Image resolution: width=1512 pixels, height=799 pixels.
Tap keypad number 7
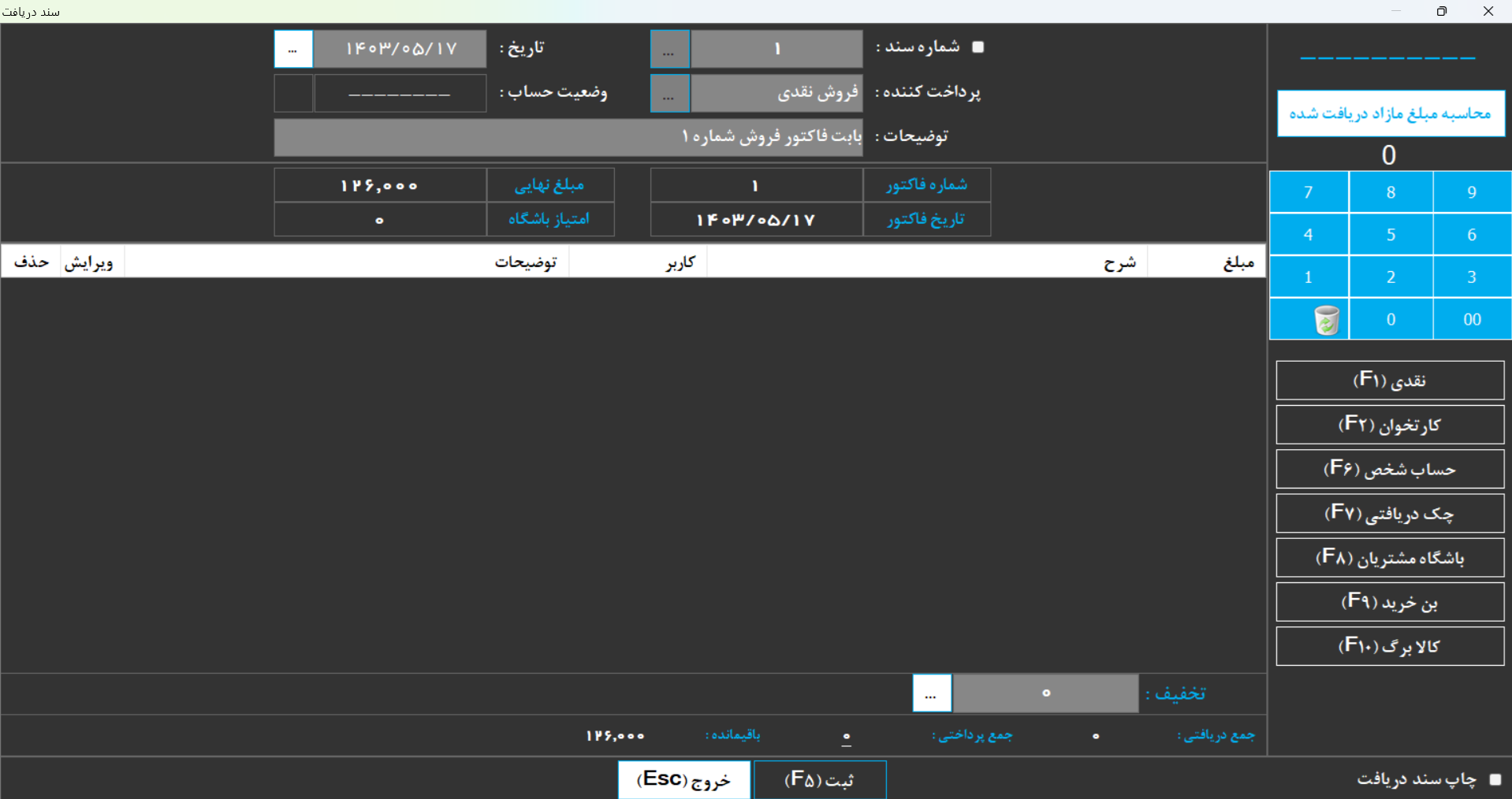(1309, 192)
